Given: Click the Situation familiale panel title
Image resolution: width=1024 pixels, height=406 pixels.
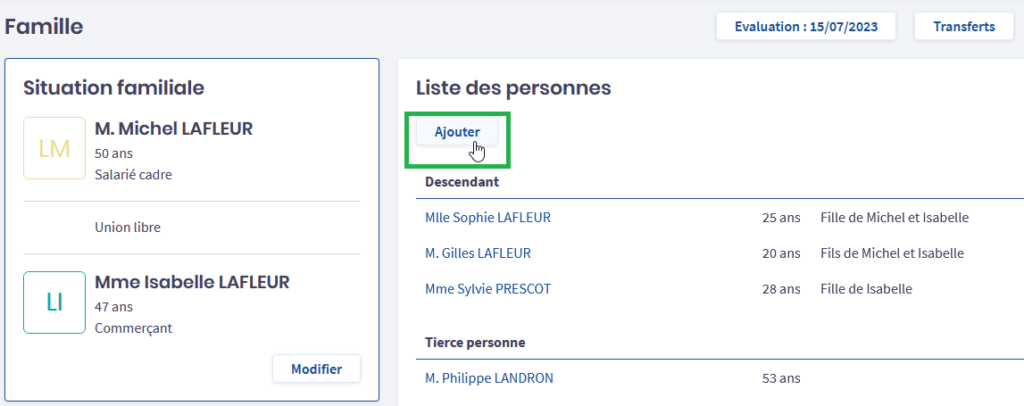Looking at the screenshot, I should click(x=113, y=88).
